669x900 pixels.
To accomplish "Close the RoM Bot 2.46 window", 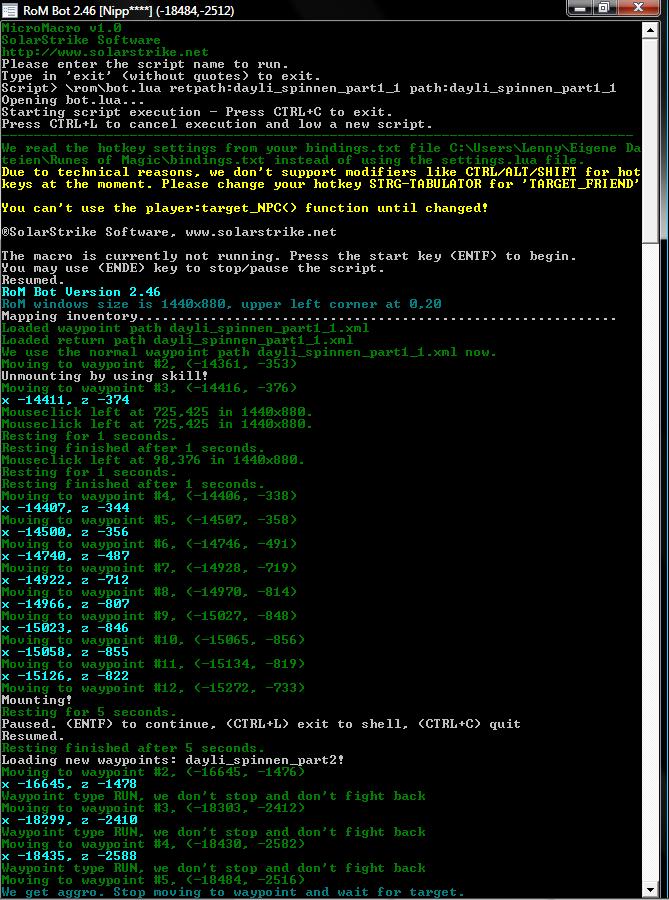I will 639,9.
